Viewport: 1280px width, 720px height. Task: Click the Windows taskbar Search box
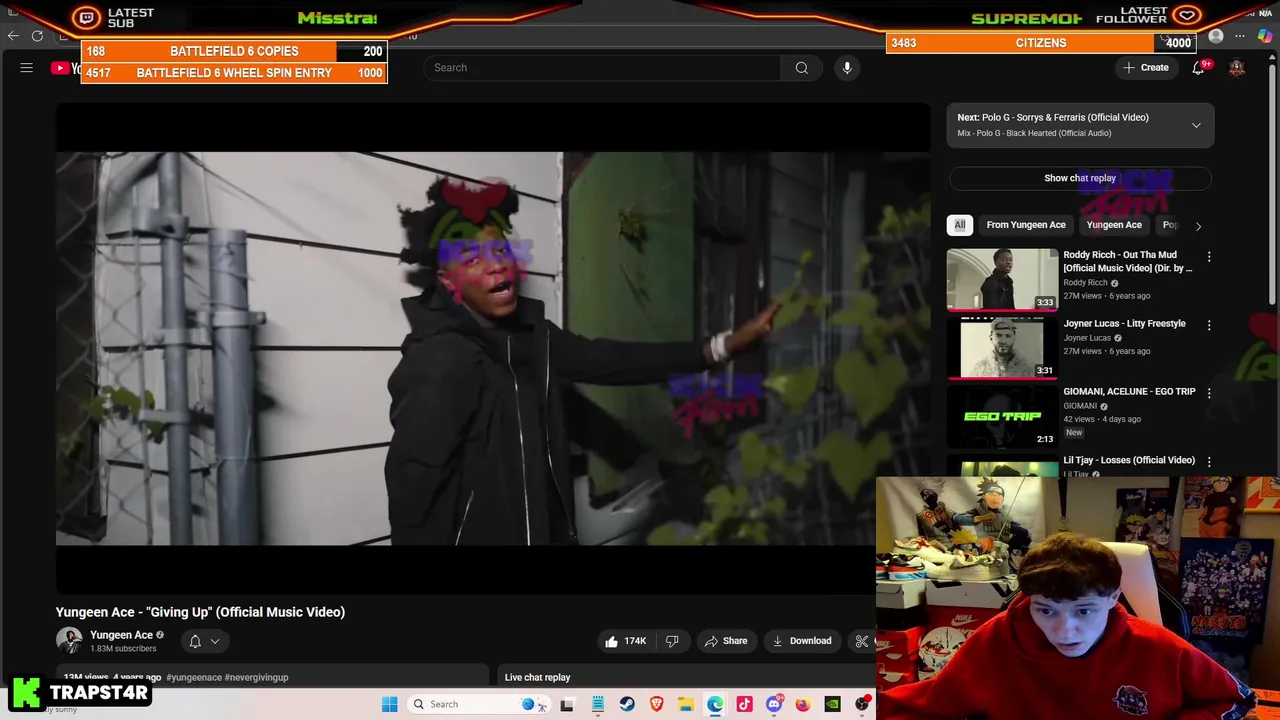tap(478, 704)
